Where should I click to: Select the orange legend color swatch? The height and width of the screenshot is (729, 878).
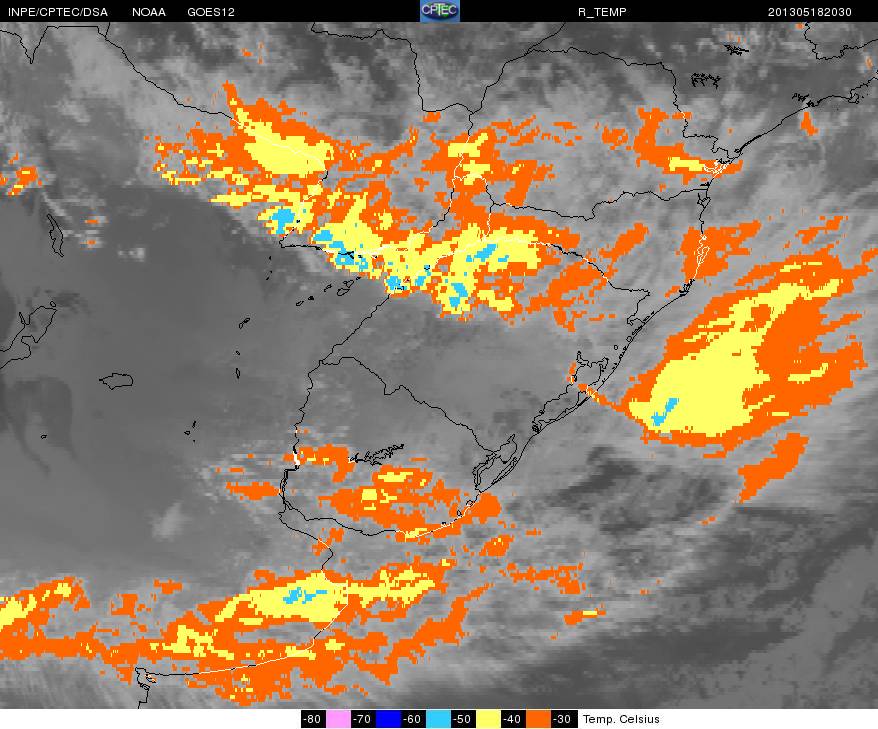pyautogui.click(x=539, y=719)
